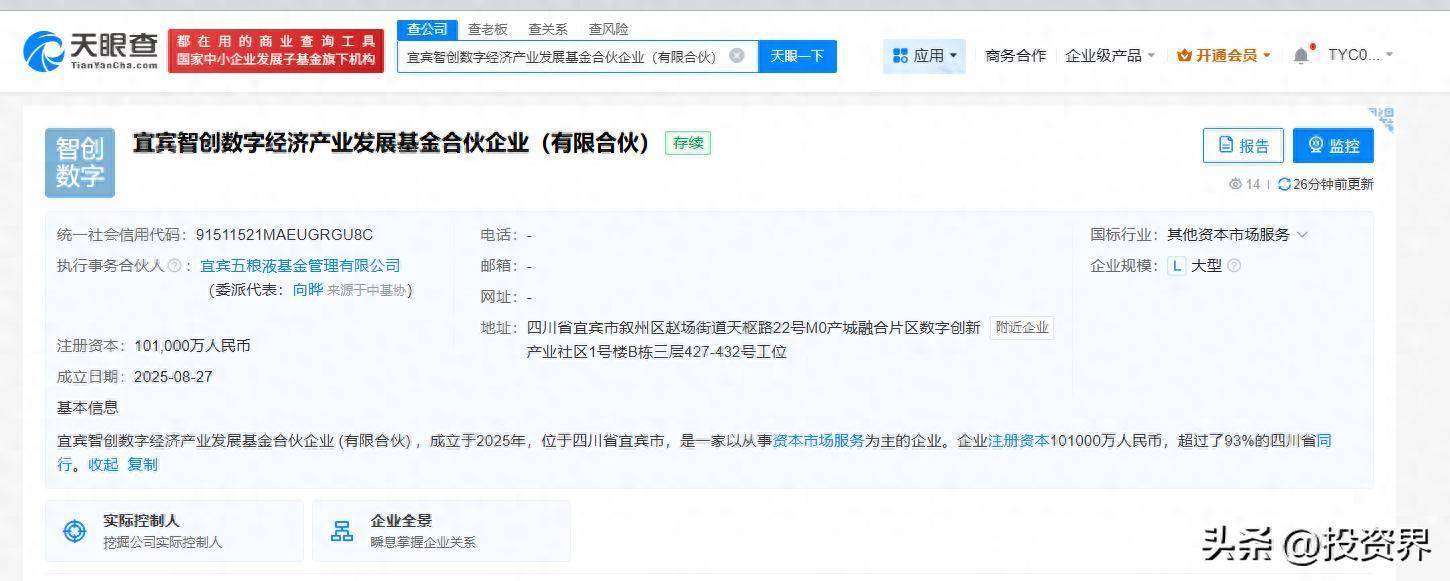Click help icon beside 大型 enterprise scale
This screenshot has height=581, width=1450.
tap(1234, 266)
